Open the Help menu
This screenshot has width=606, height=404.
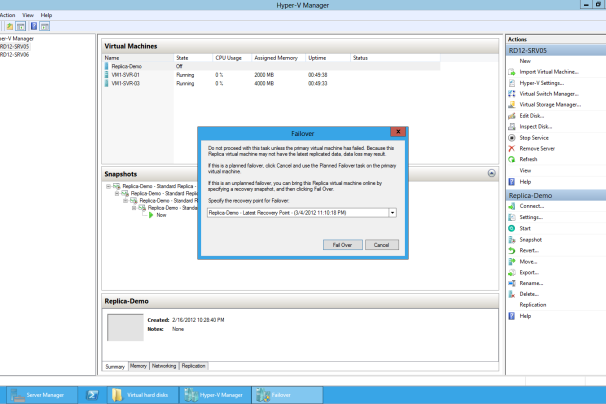[x=46, y=15]
